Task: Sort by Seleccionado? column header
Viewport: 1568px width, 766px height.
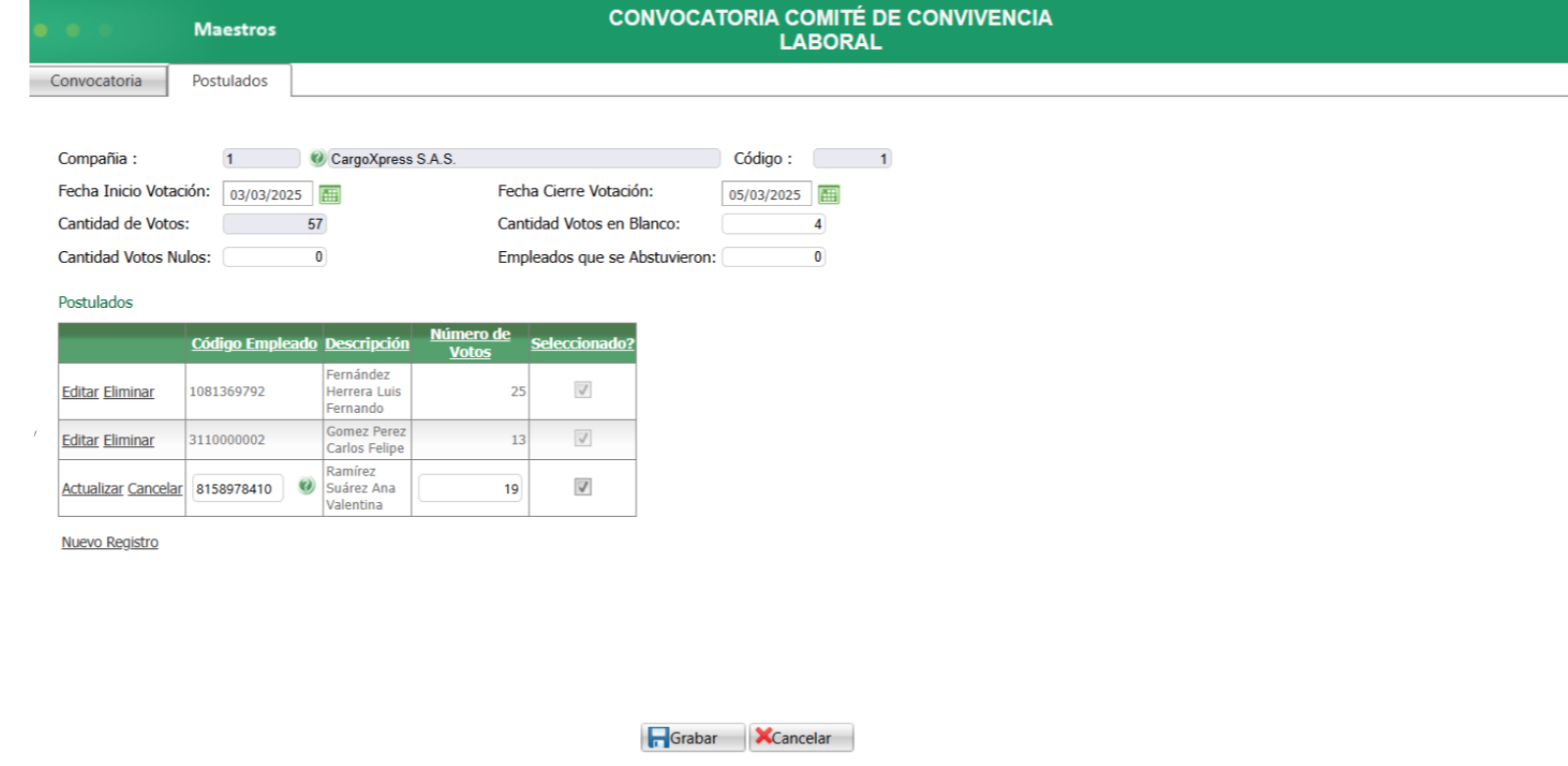Action: coord(582,343)
